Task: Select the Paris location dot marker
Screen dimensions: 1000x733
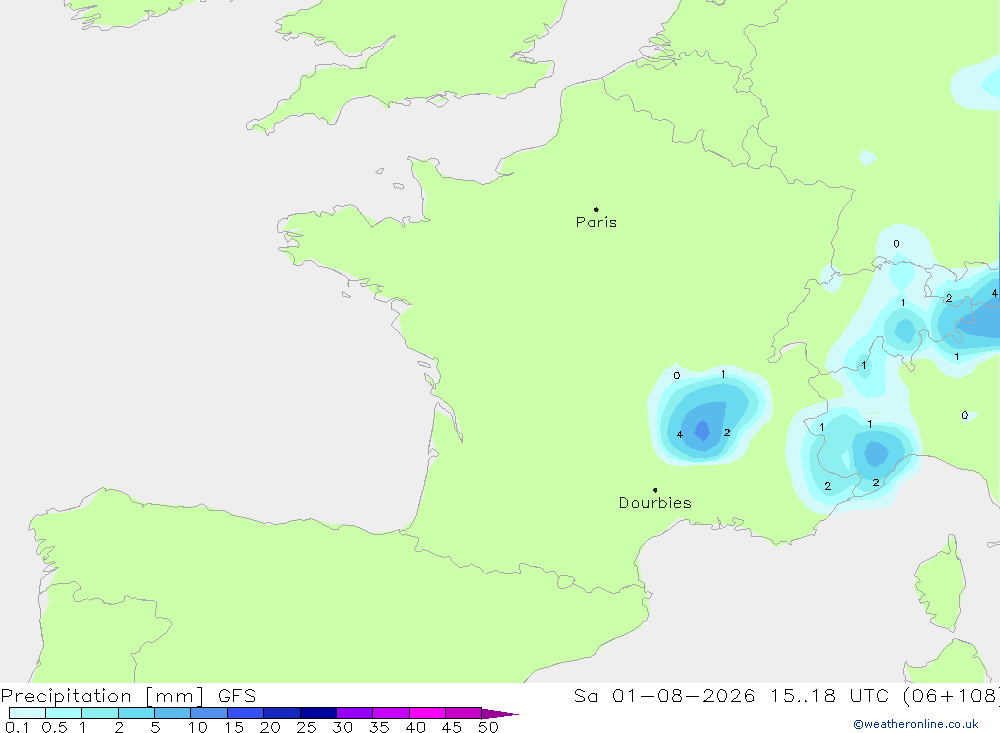Action: (x=596, y=209)
